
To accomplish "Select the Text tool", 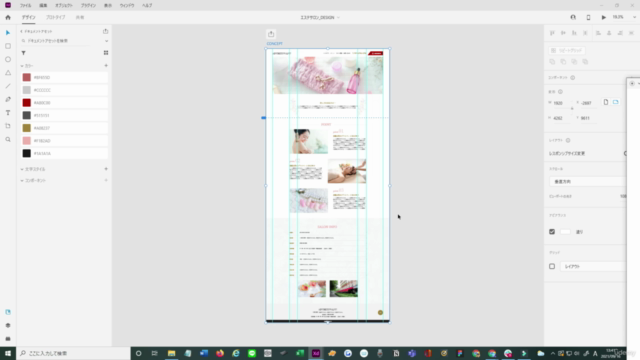I will [x=8, y=113].
